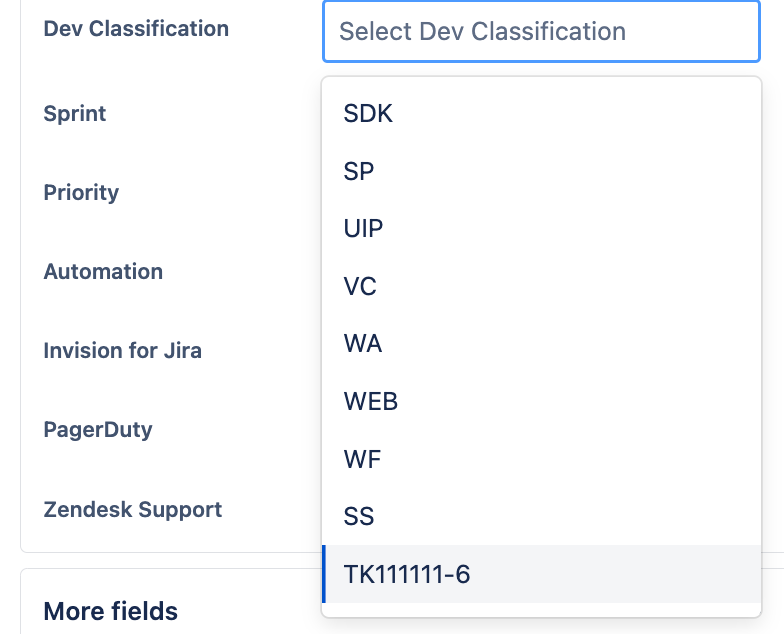784x634 pixels.
Task: Click the blue selection bar beside TK111111-6
Action: coord(324,574)
